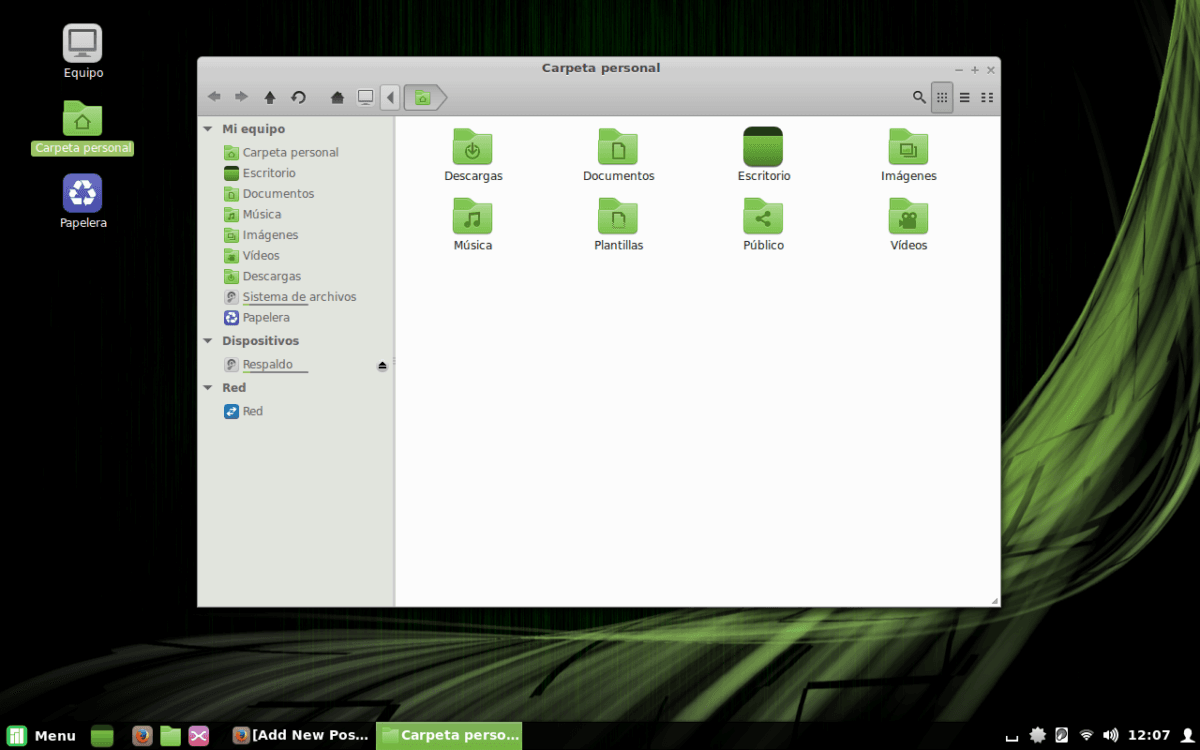Enable grid icon view
The height and width of the screenshot is (750, 1200).
(941, 97)
